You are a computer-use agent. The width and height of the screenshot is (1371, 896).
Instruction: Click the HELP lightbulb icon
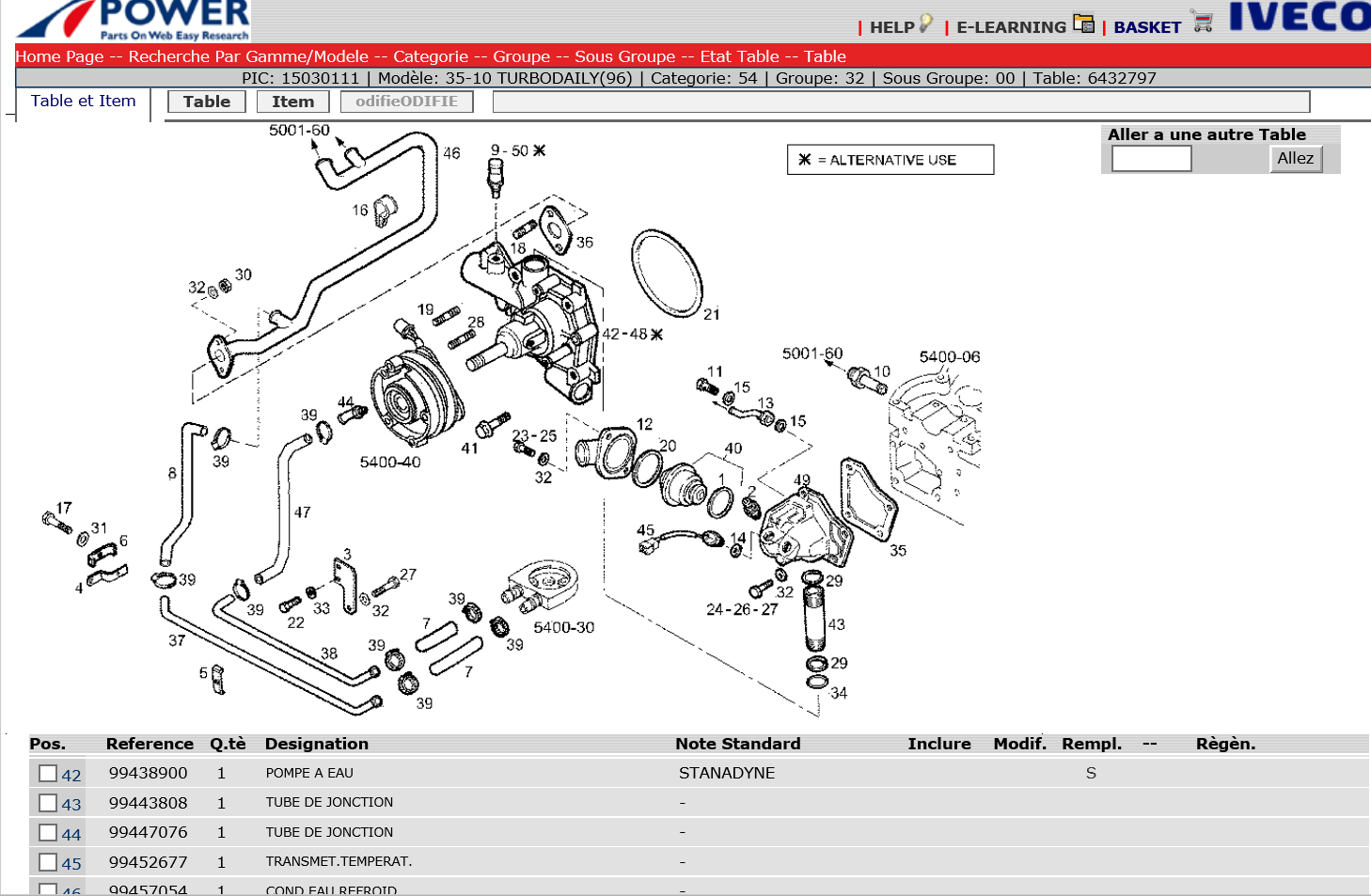tap(926, 24)
